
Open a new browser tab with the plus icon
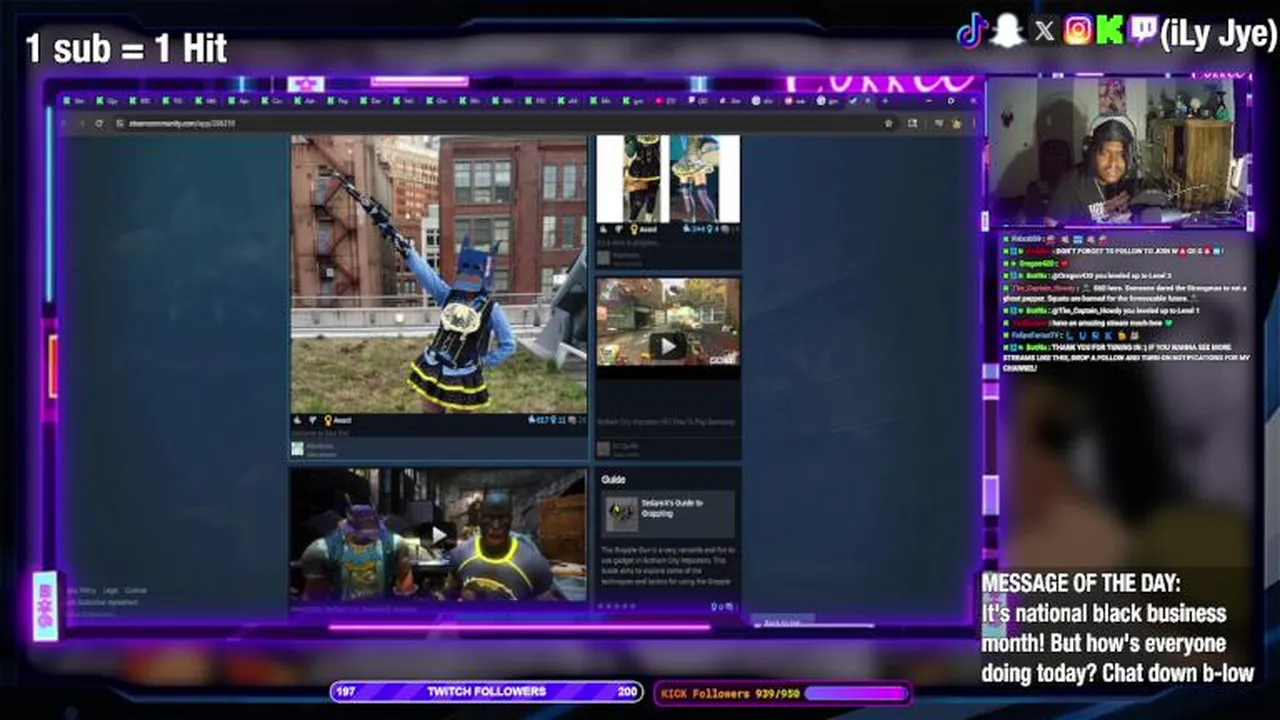(884, 101)
